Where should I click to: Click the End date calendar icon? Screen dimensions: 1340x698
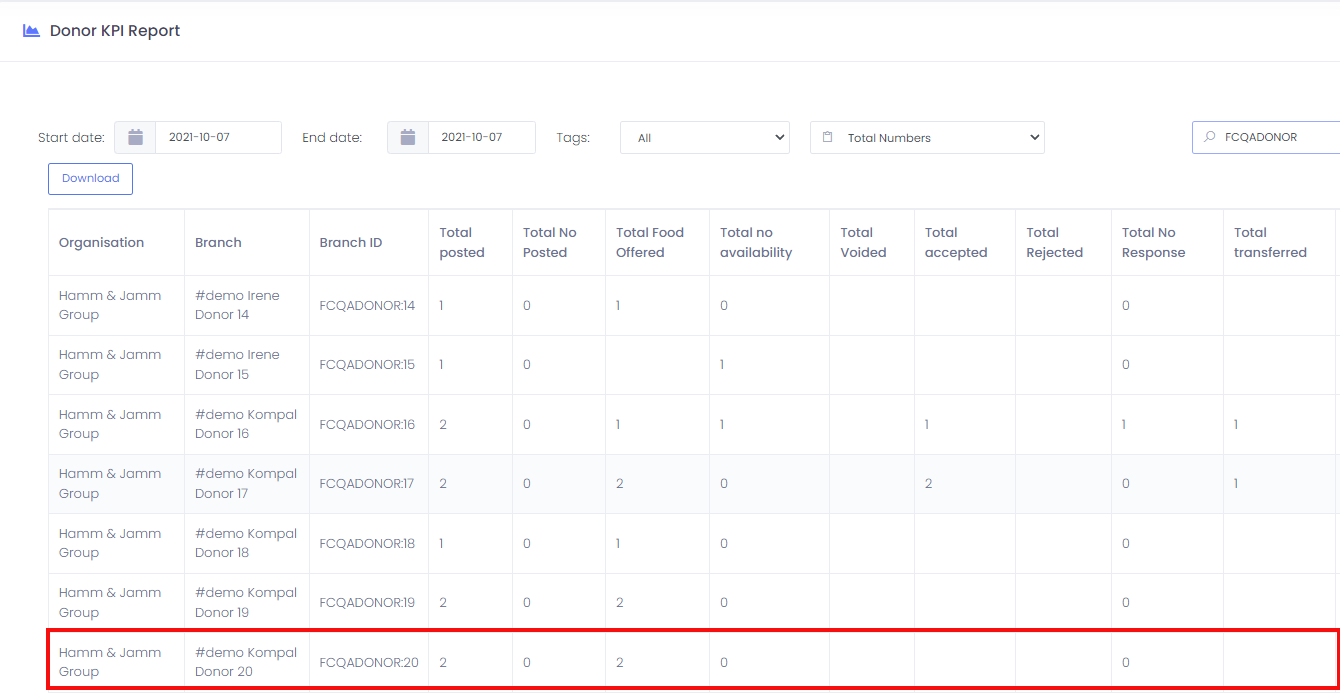(408, 138)
